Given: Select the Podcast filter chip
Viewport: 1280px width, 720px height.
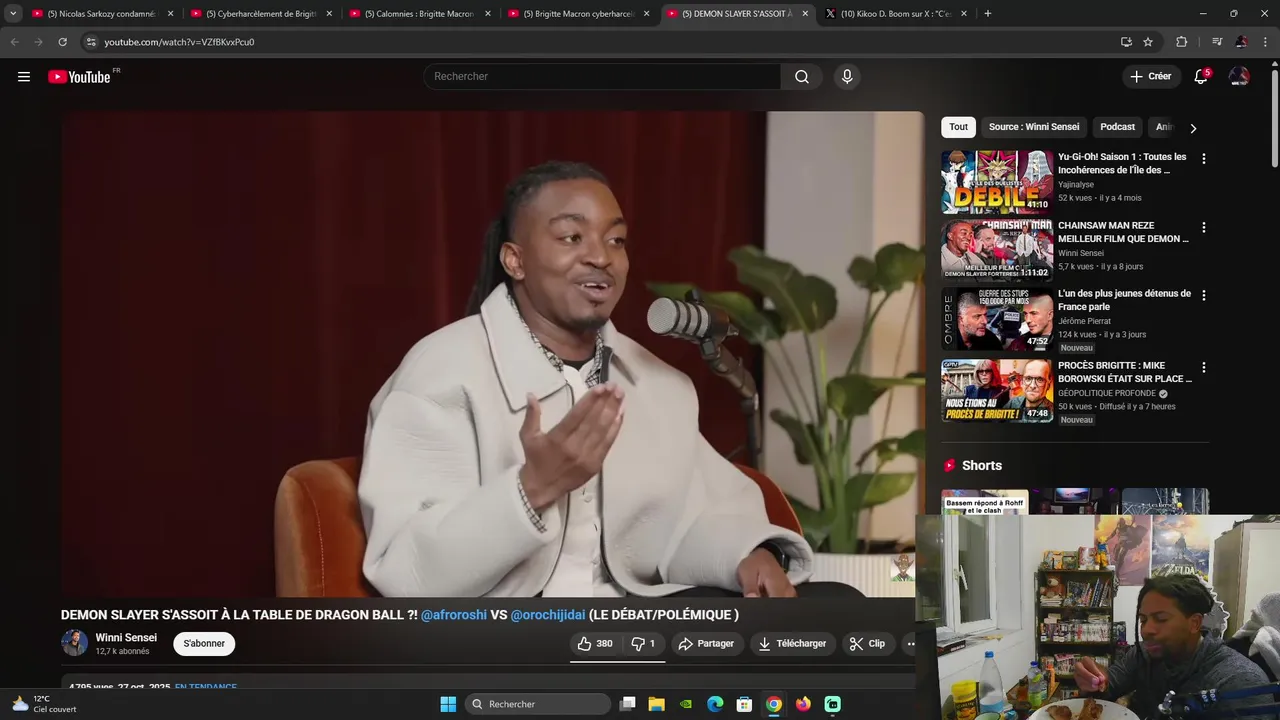Looking at the screenshot, I should pyautogui.click(x=1117, y=127).
